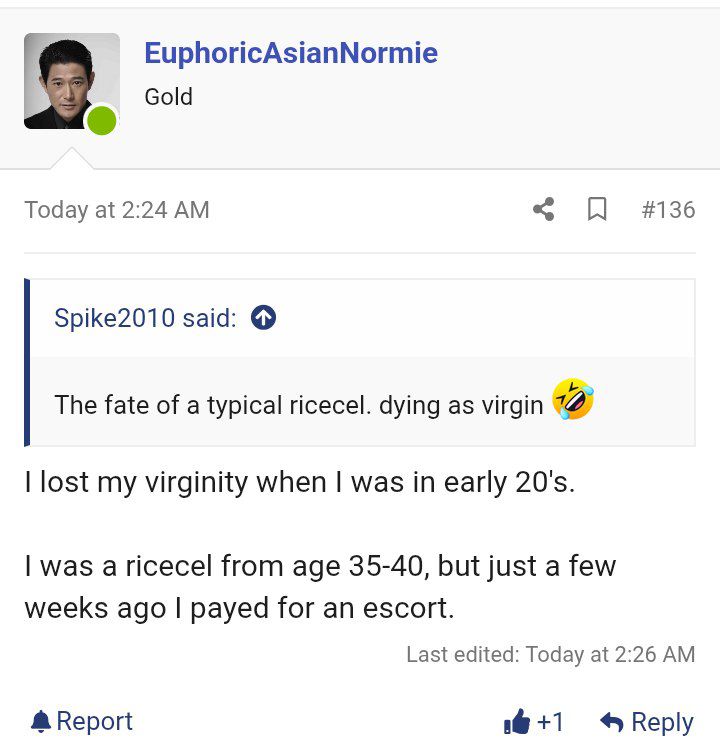Click the green online status dot
The image size is (720, 751).
point(102,121)
